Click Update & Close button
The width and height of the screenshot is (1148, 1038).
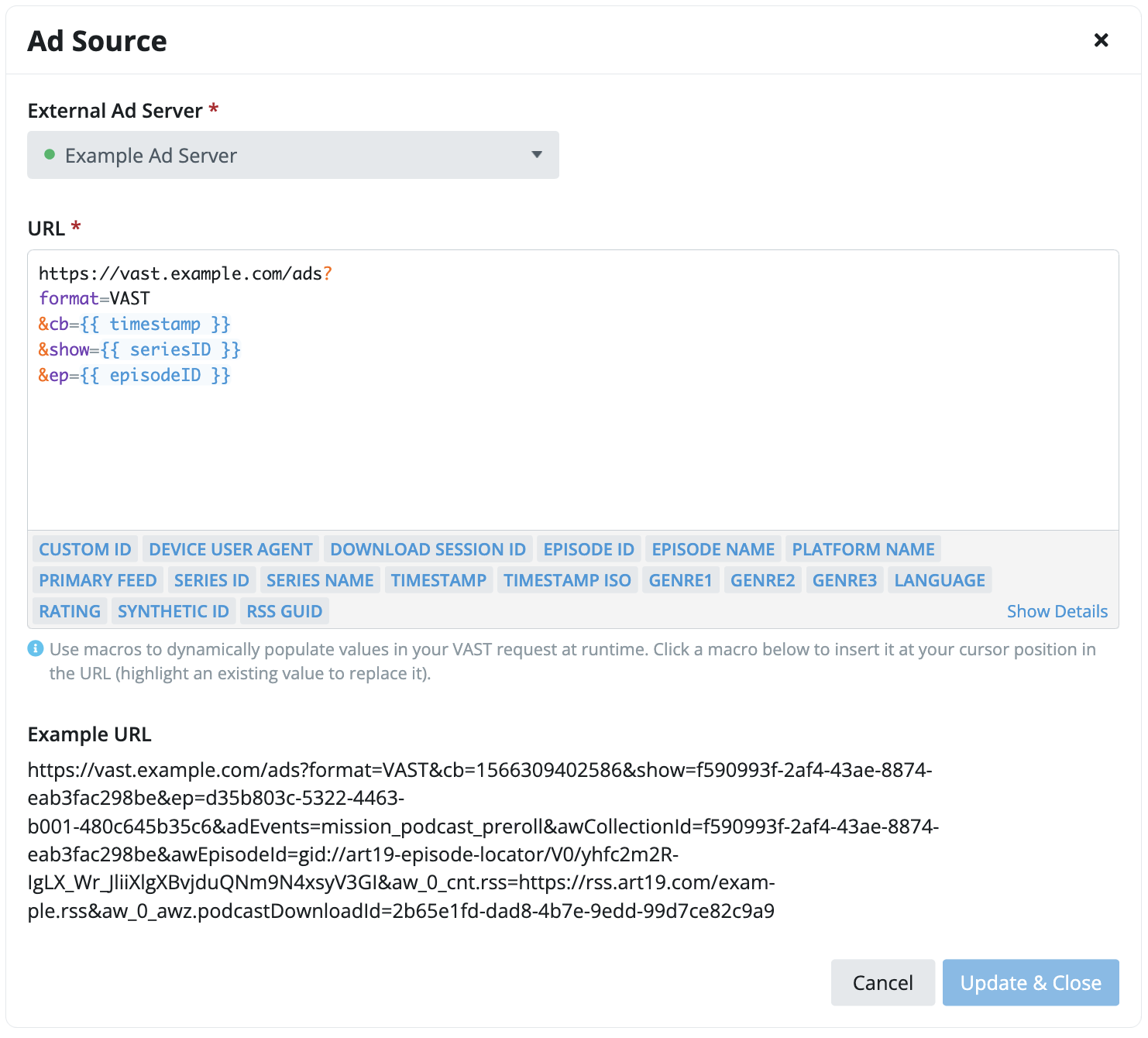tap(1031, 982)
